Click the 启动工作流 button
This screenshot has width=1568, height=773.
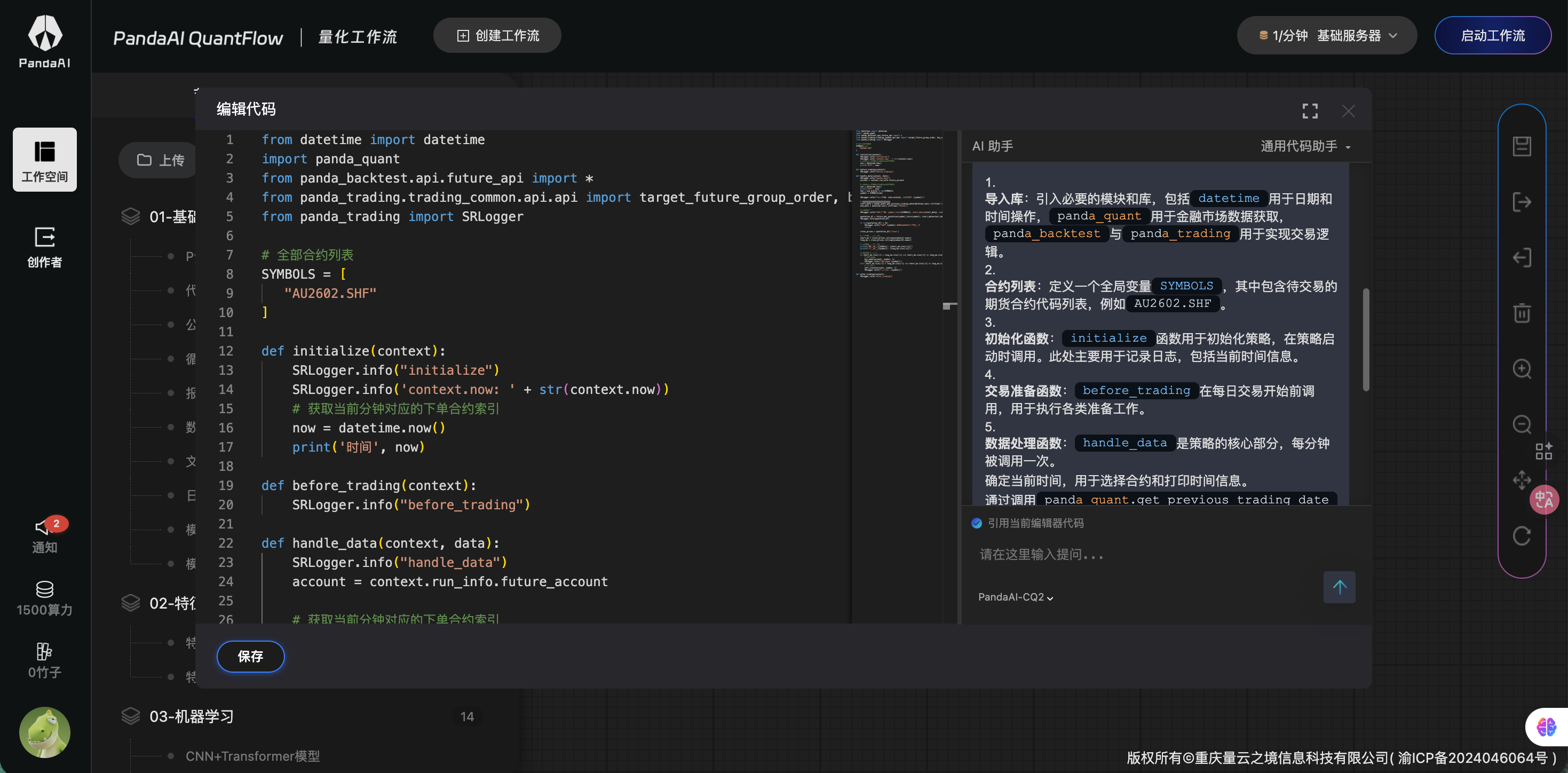tap(1493, 35)
